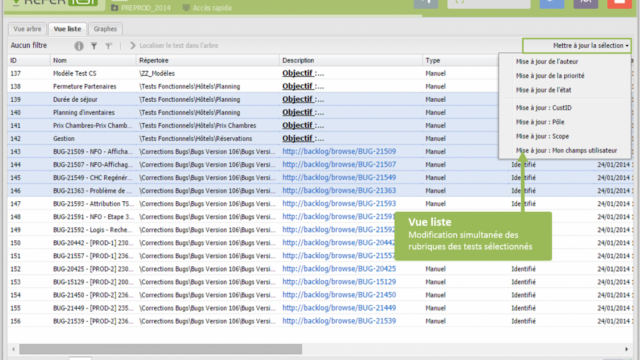Click the PREPROD_2014 project label
640x360 pixels.
pos(146,8)
